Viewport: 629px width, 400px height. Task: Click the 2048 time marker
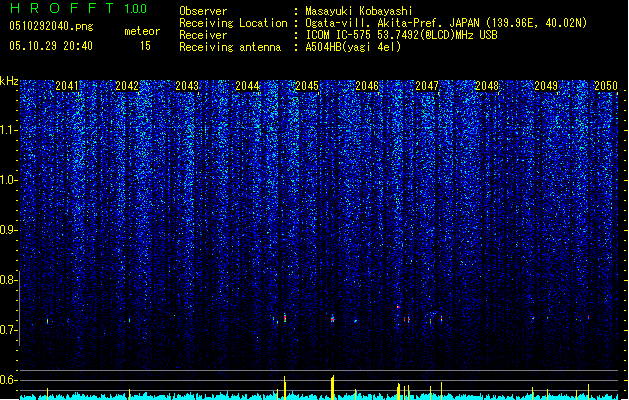point(487,86)
